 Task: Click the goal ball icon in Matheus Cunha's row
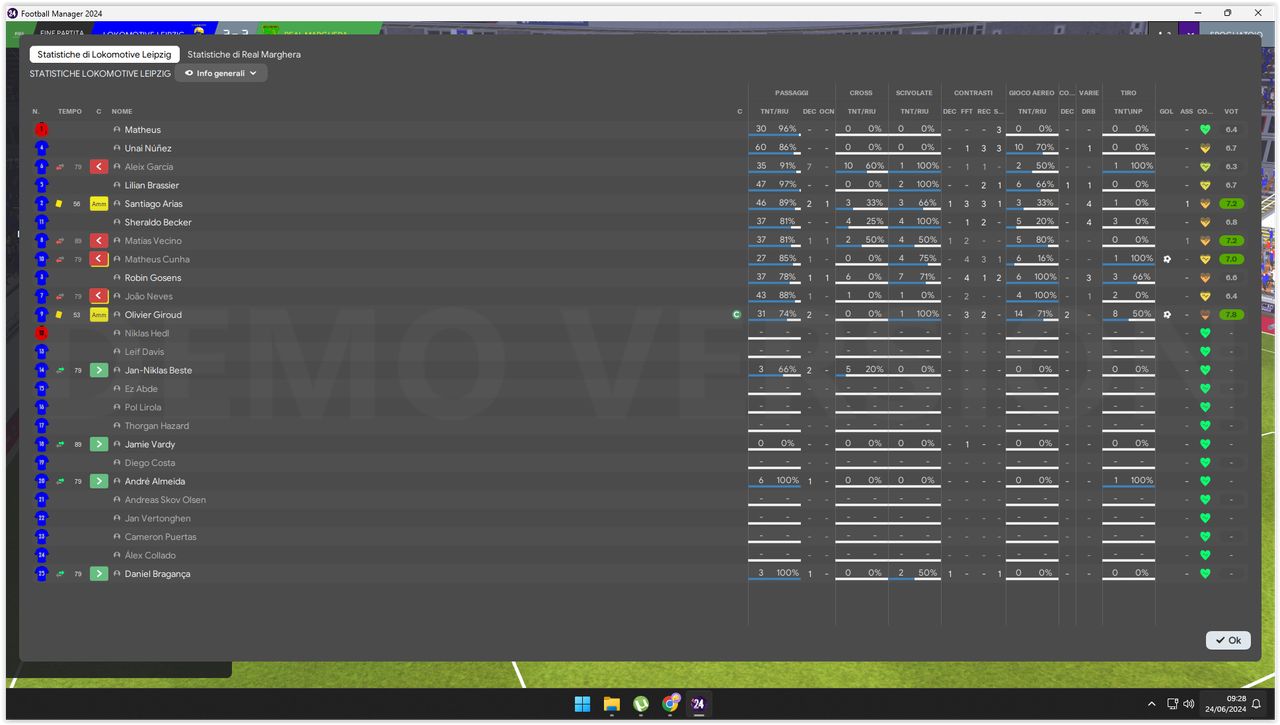1167,259
